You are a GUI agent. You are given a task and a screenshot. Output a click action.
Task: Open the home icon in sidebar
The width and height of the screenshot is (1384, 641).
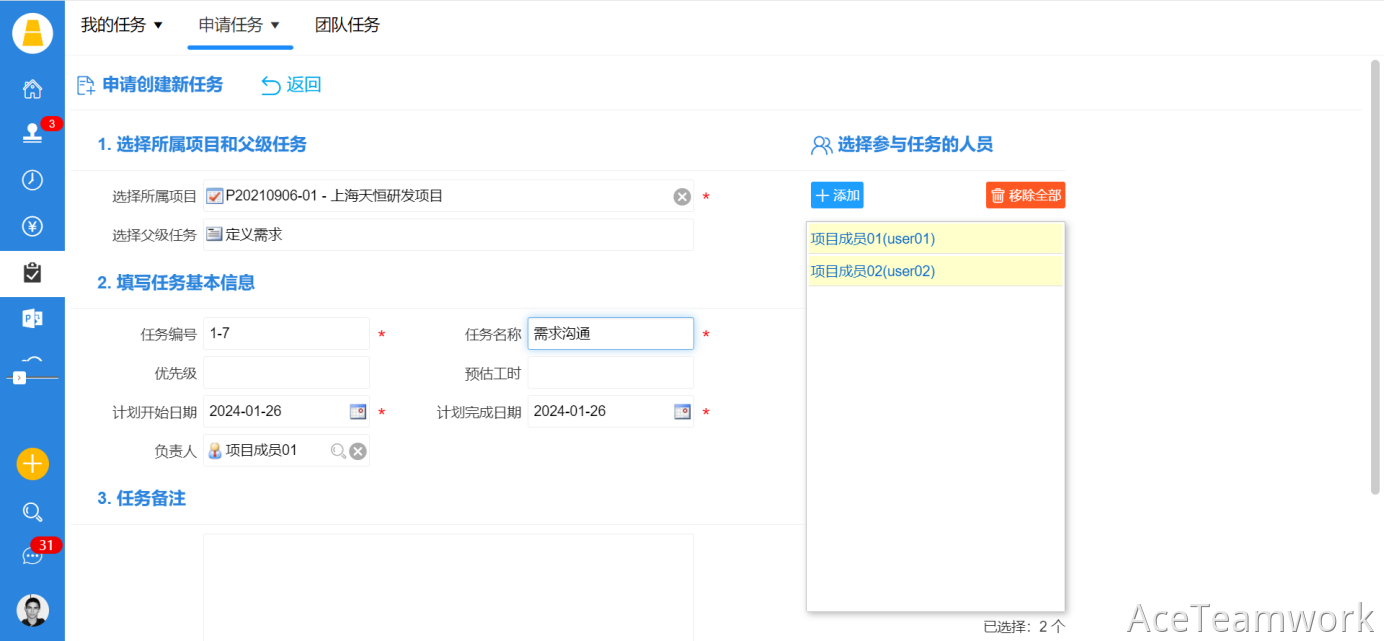point(32,89)
